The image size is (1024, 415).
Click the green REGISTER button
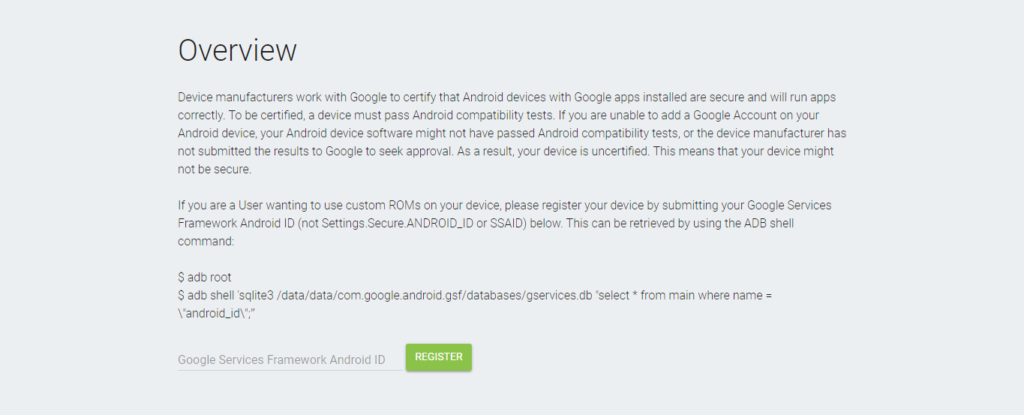click(438, 357)
